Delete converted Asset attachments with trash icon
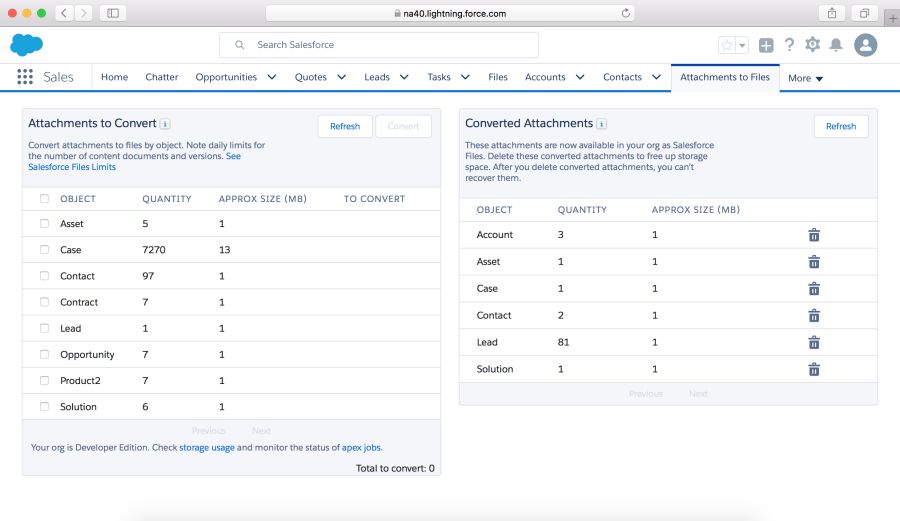The image size is (900, 521). pos(814,262)
